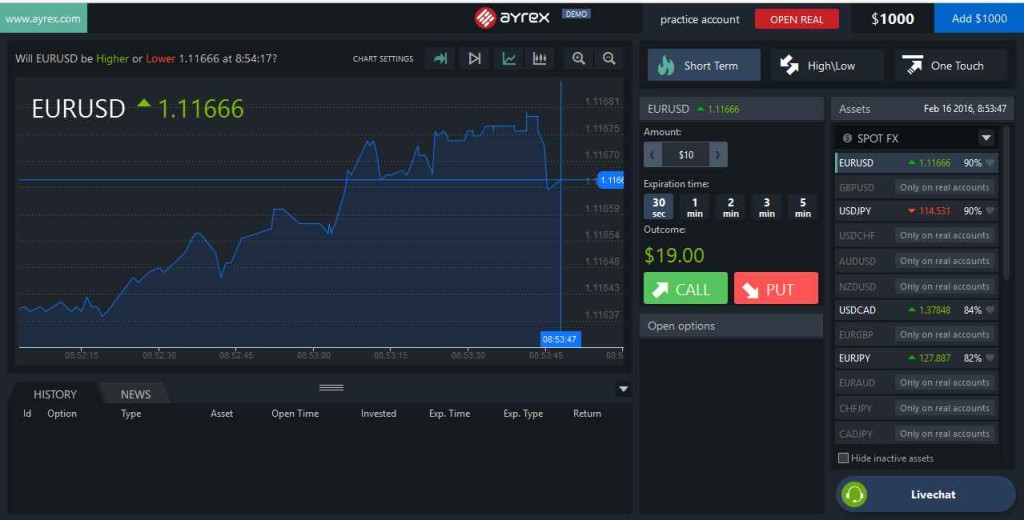The width and height of the screenshot is (1024, 520).
Task: Switch to High\Low options tab
Action: [827, 65]
